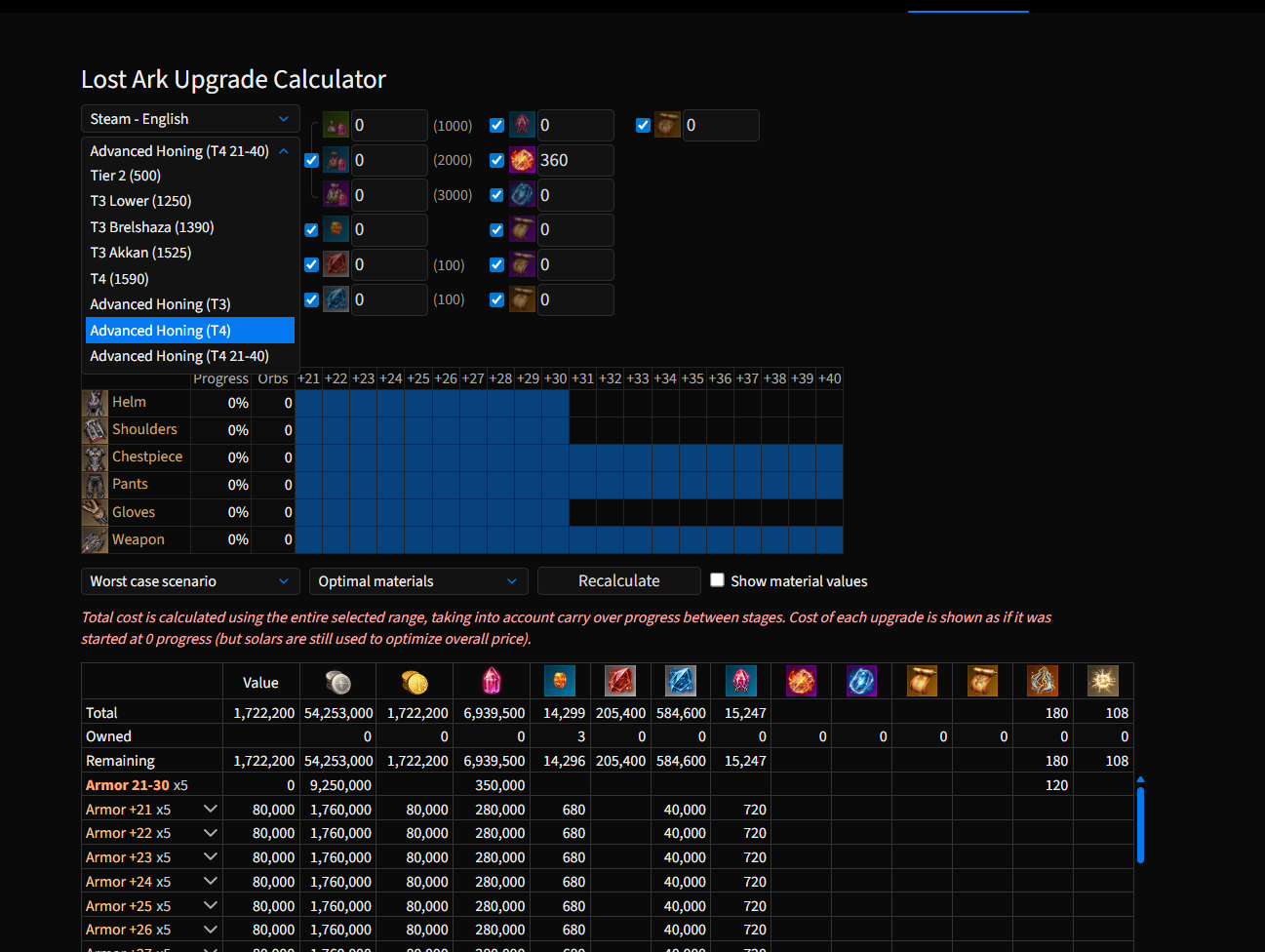This screenshot has width=1265, height=952.
Task: Select T3 Akkan (1525) option
Action: tap(190, 253)
